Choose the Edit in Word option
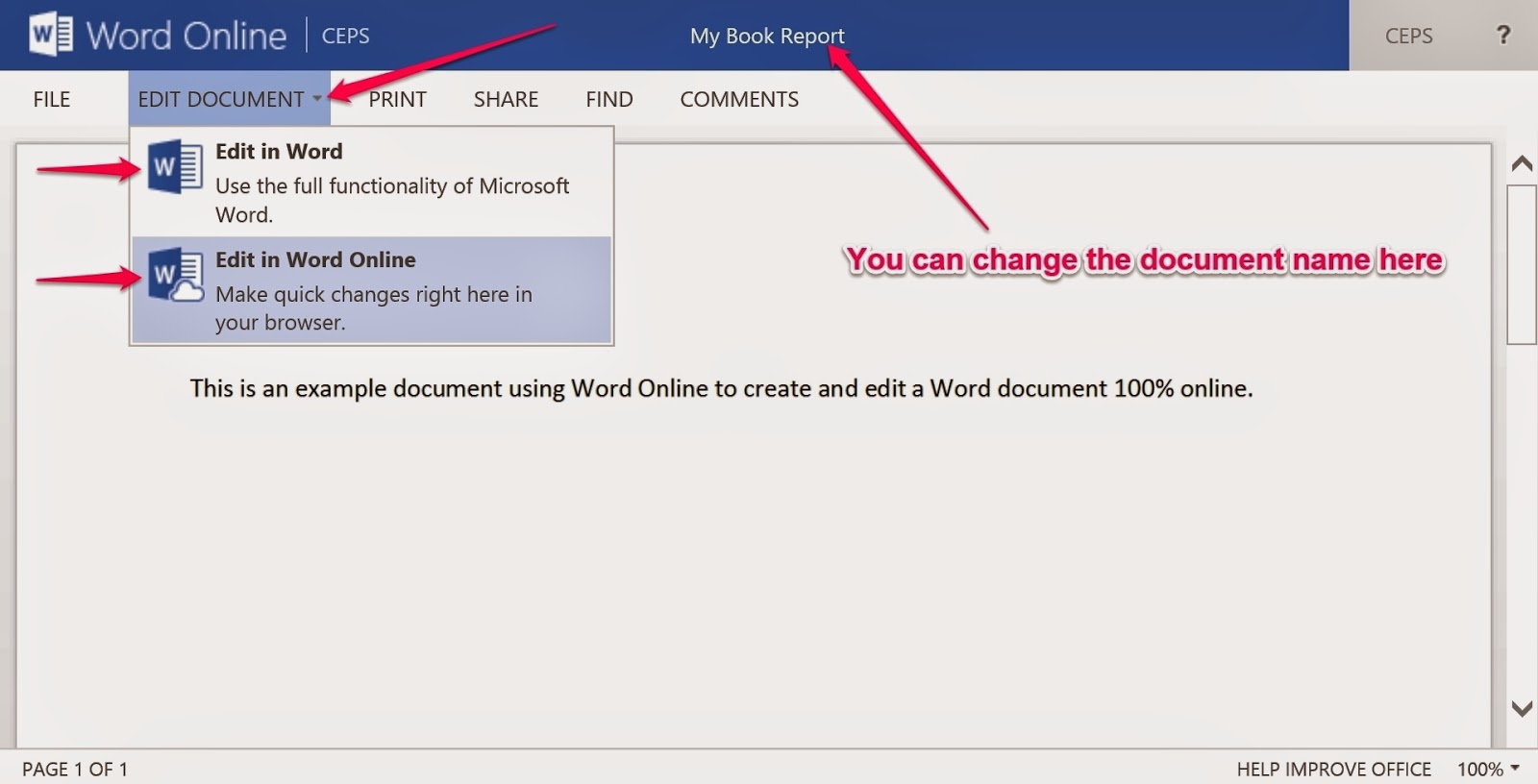 point(372,182)
